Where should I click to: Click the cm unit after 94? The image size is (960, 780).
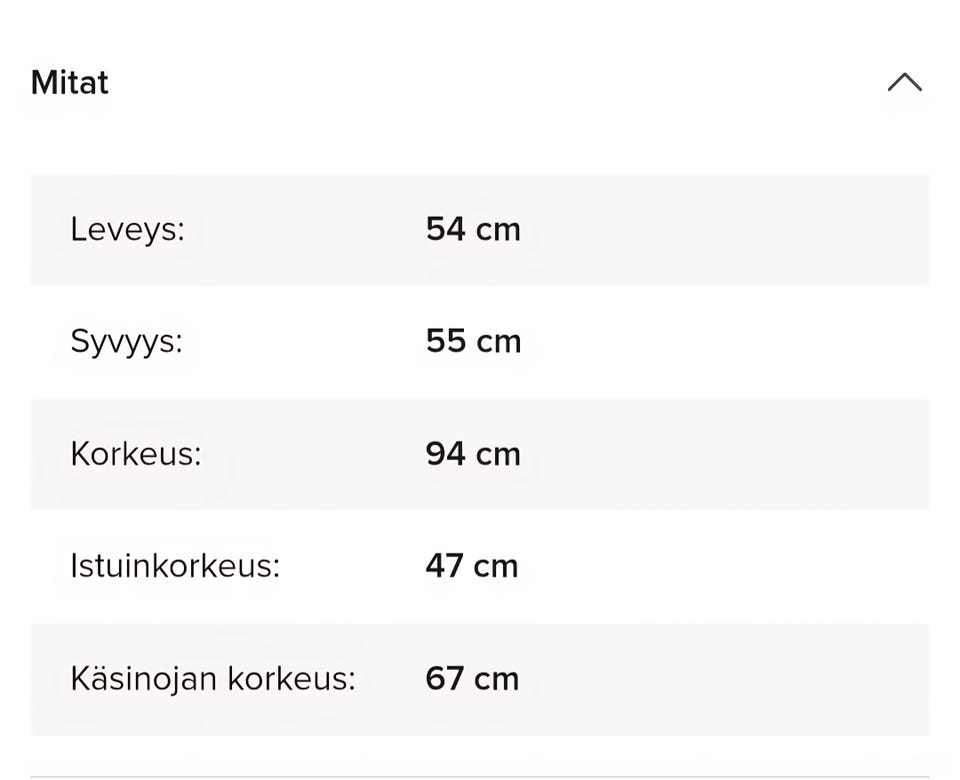coord(497,455)
